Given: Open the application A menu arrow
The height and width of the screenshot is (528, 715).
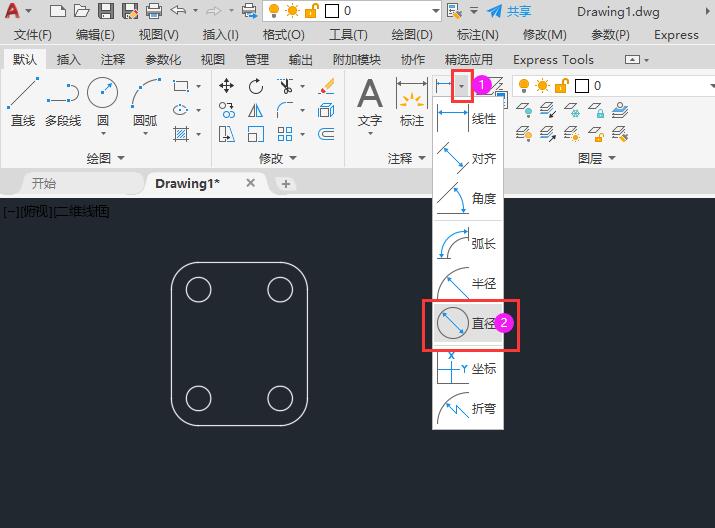Looking at the screenshot, I should pos(28,10).
